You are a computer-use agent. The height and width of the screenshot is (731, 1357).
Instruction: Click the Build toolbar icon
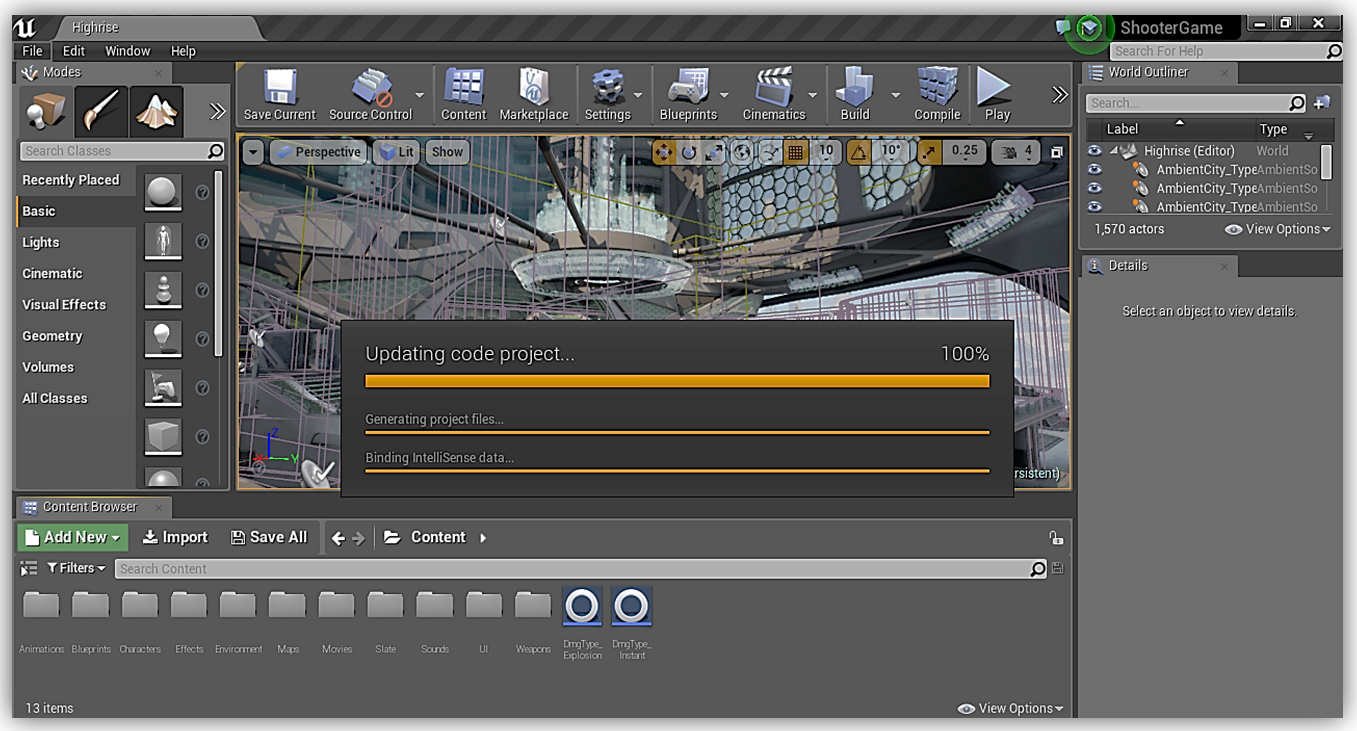pyautogui.click(x=854, y=90)
